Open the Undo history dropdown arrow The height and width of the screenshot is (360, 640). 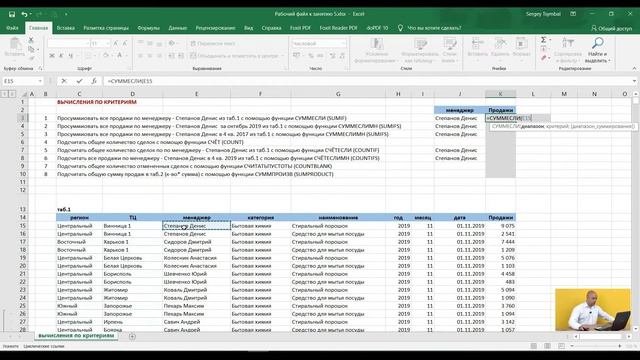click(x=31, y=14)
